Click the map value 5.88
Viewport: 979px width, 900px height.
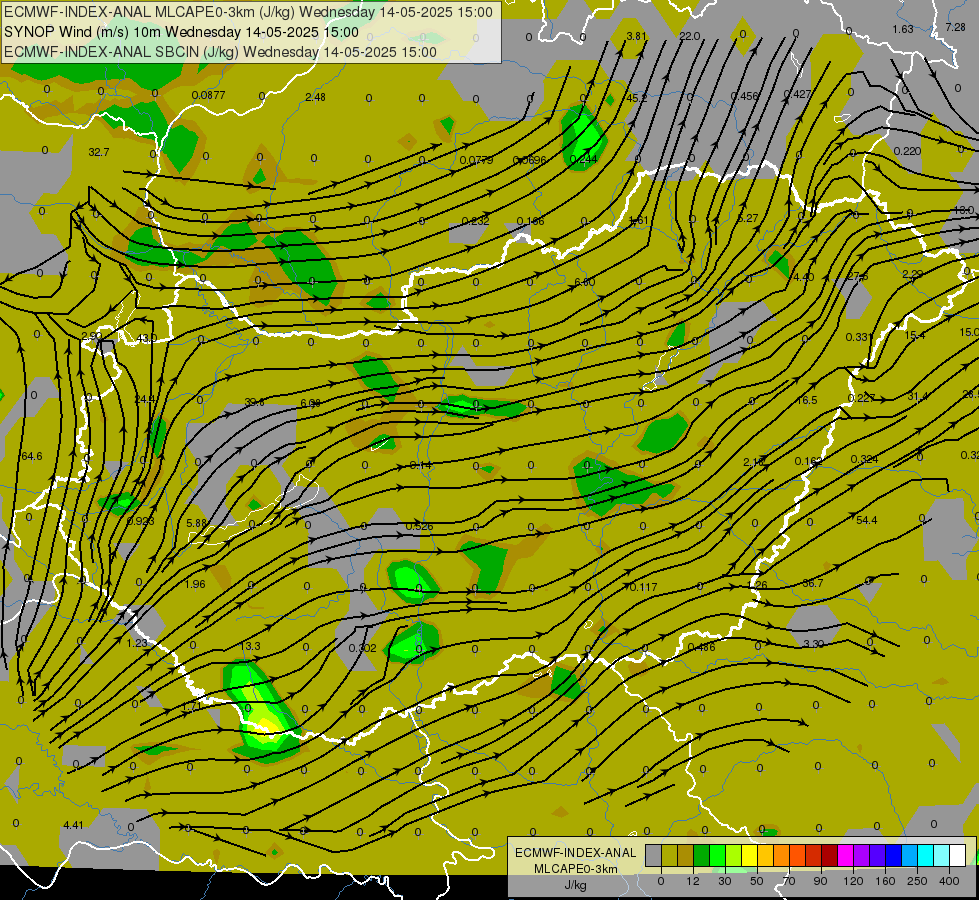tap(197, 523)
